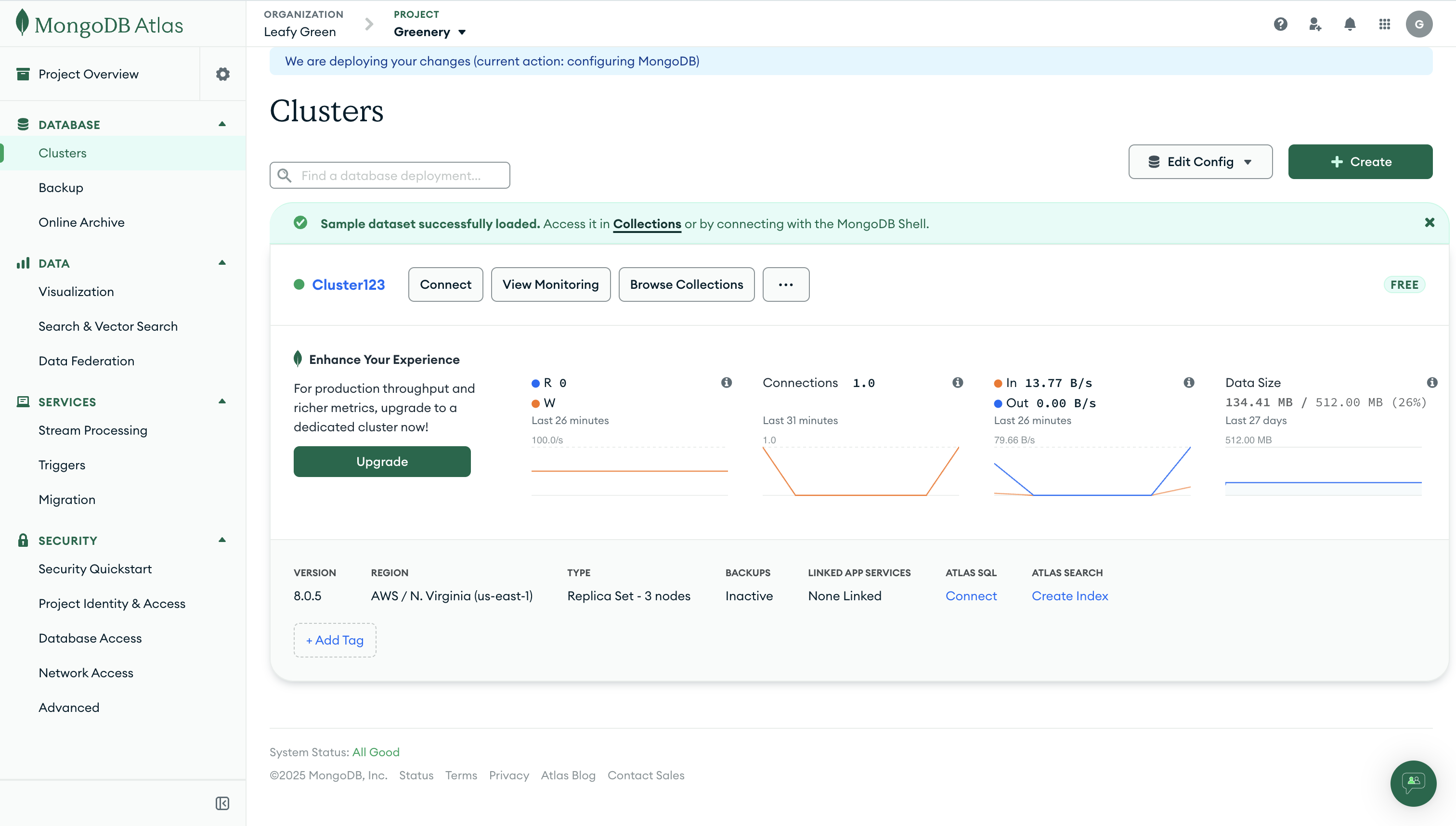Follow the Collections link in banner
The image size is (1456, 826).
pos(647,223)
